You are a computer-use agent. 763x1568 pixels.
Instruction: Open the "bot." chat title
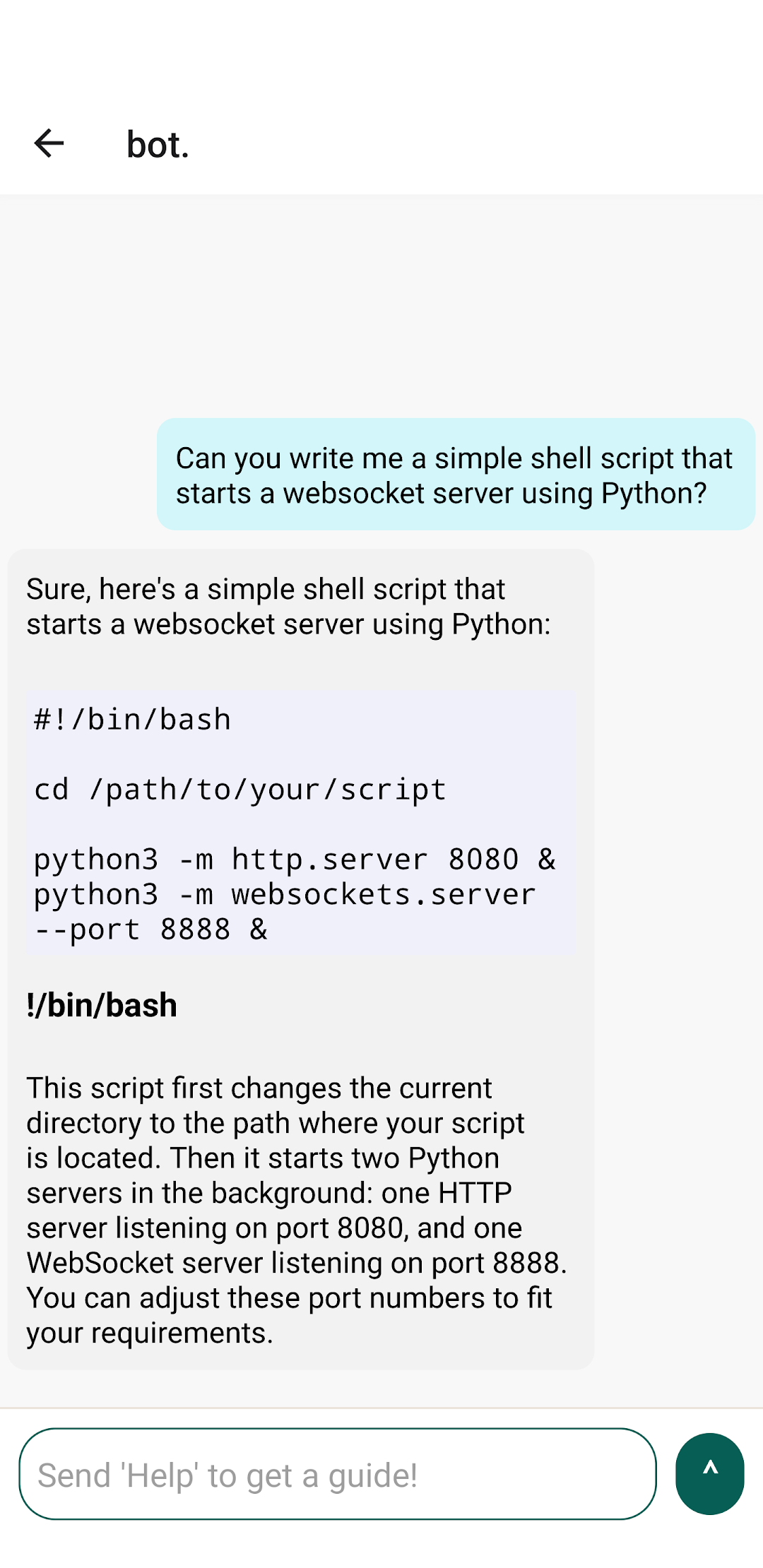coord(158,144)
